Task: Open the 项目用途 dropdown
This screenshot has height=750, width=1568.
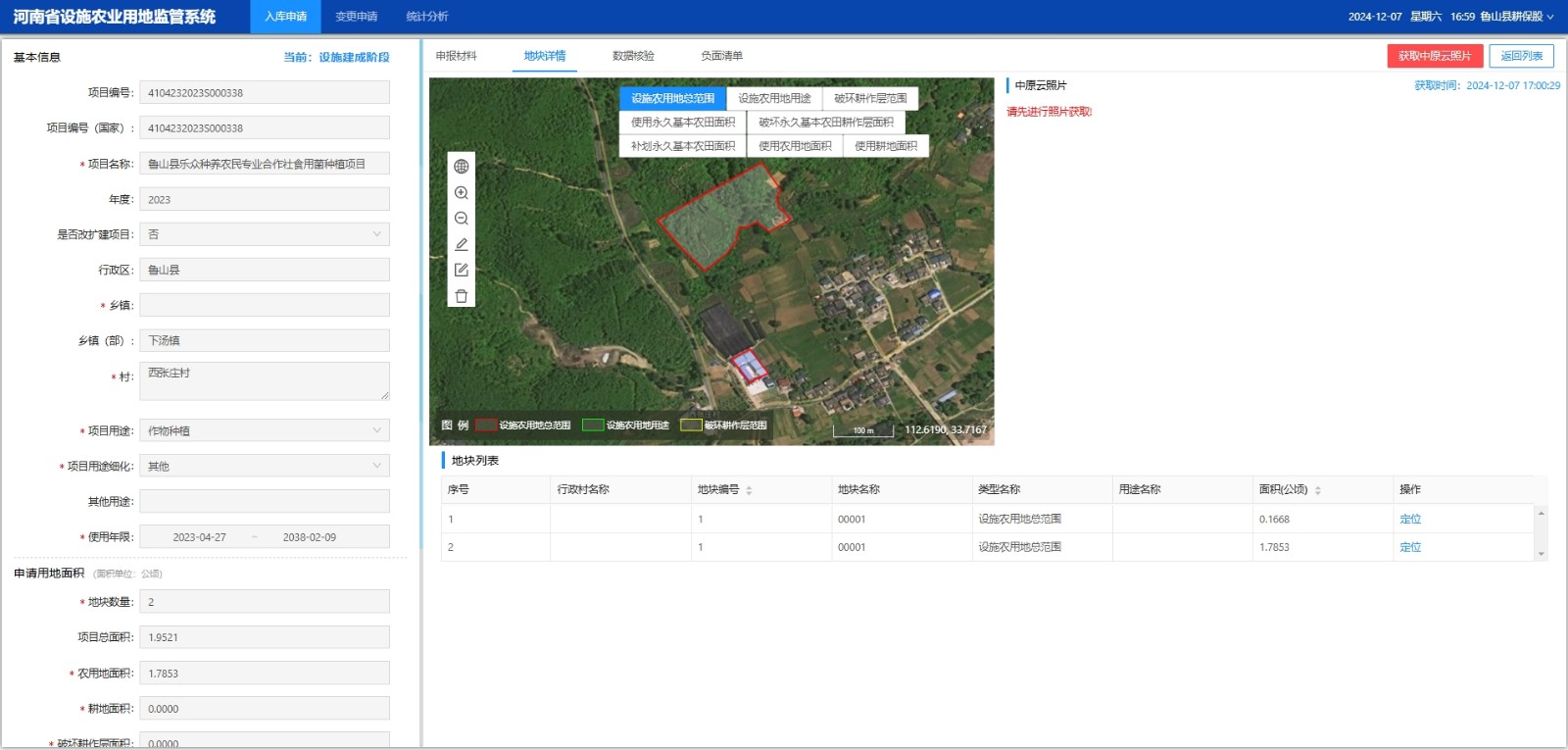Action: click(x=265, y=430)
